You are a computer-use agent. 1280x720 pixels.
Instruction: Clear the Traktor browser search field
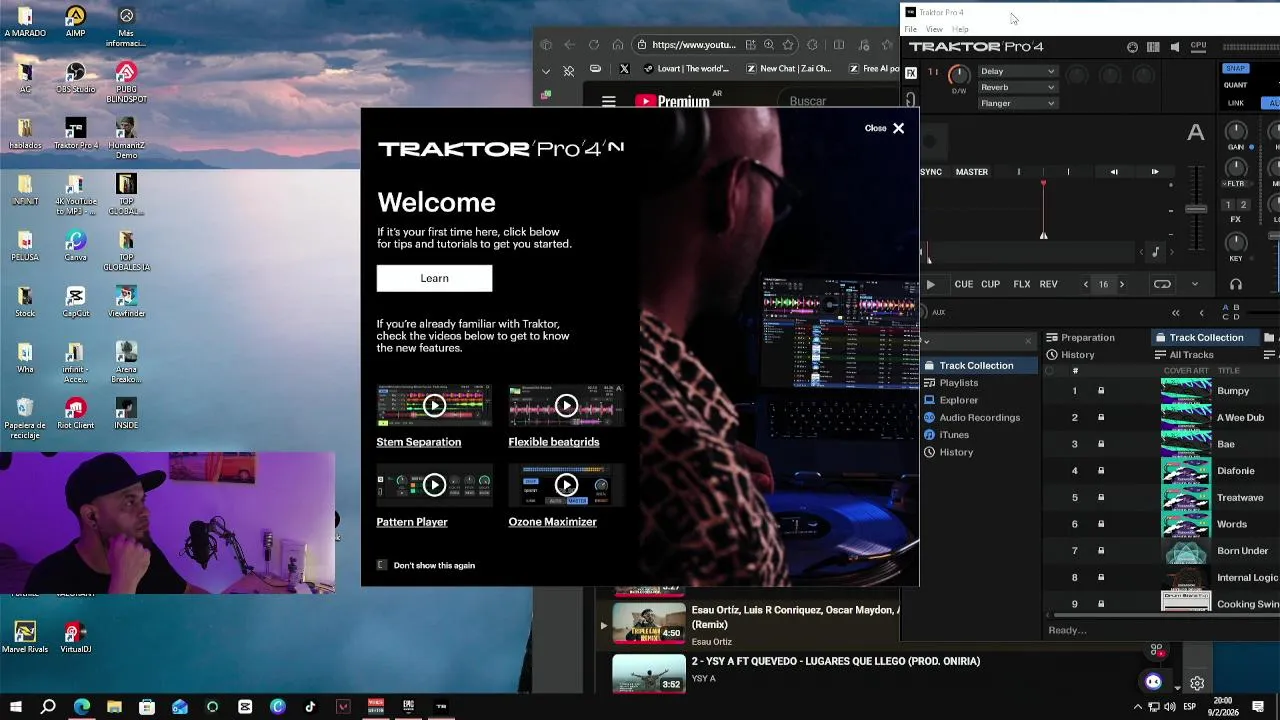click(1028, 342)
